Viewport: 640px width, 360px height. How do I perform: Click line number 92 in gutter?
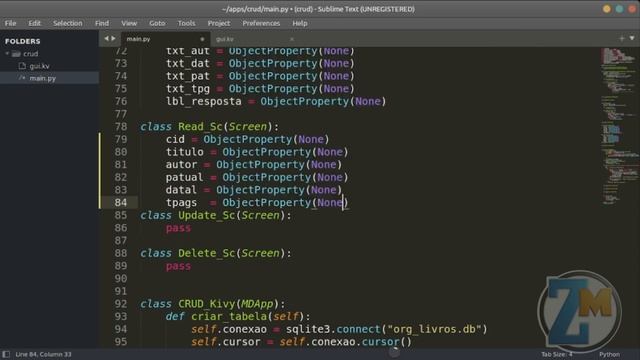[x=121, y=304]
